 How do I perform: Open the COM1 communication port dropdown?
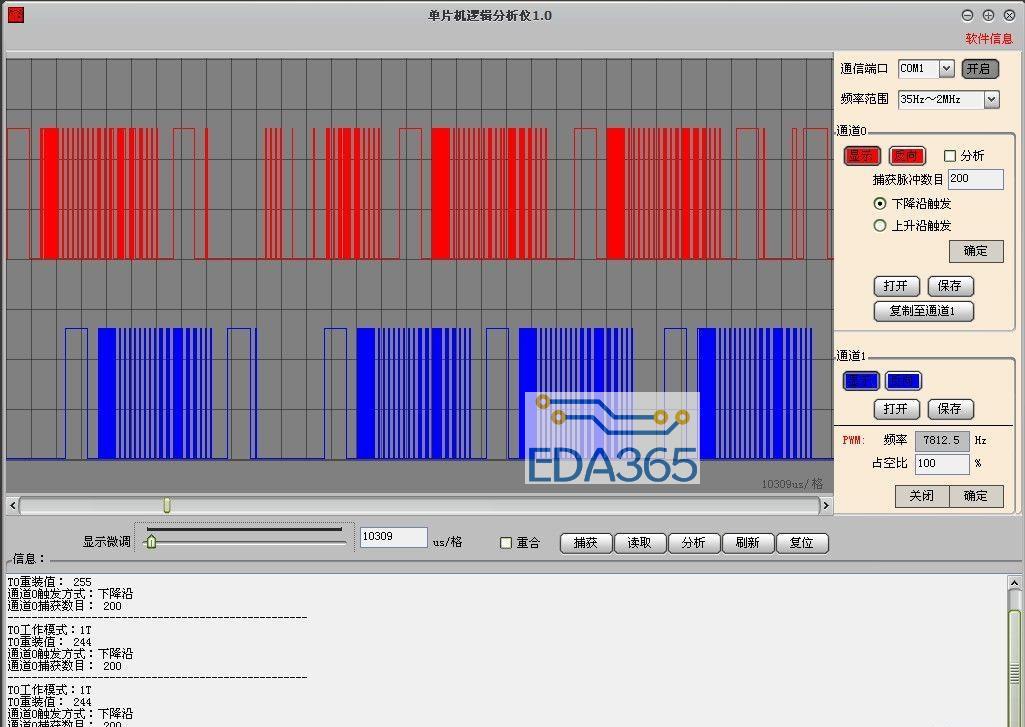tap(946, 68)
